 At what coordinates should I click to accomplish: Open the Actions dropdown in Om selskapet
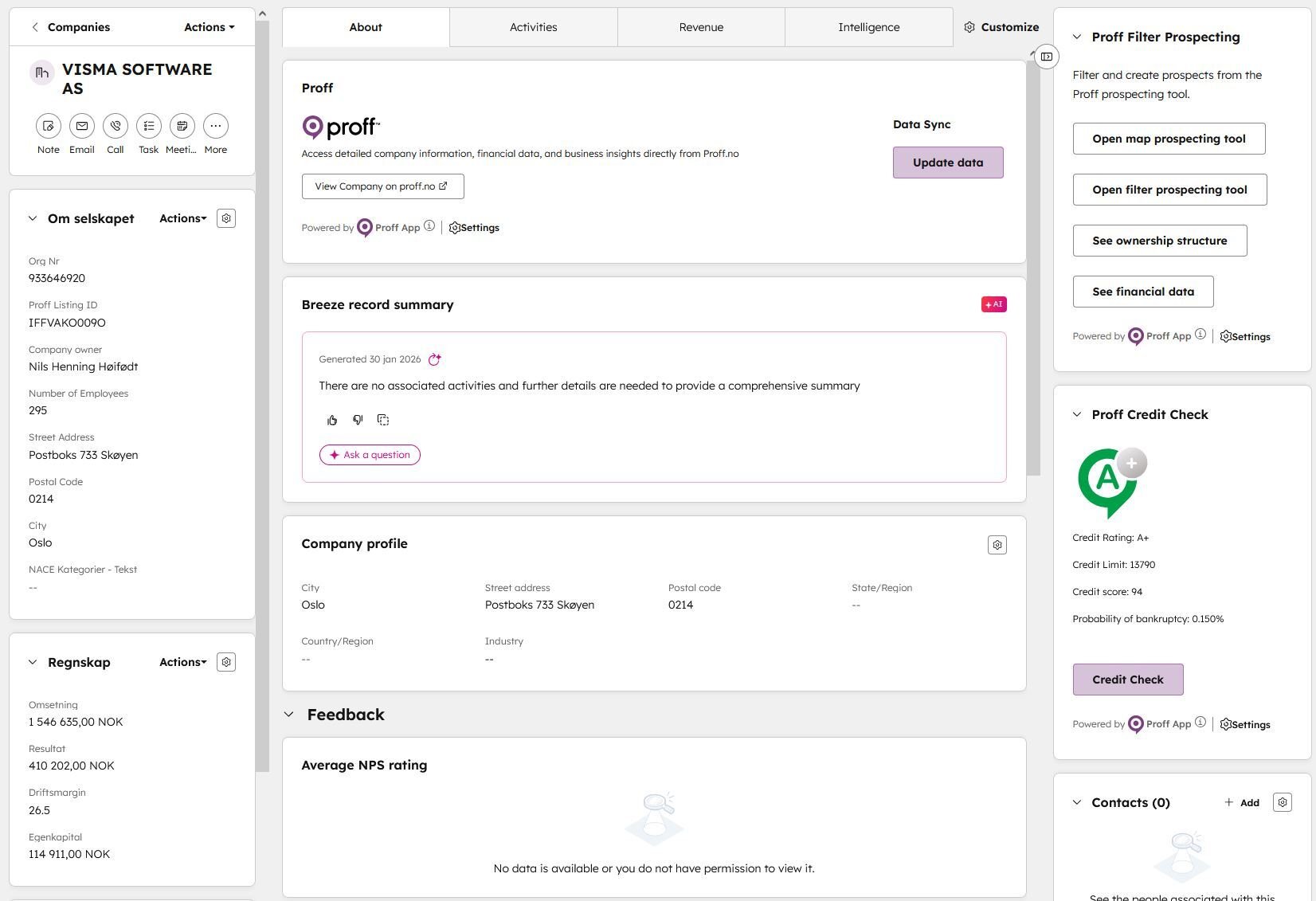(183, 218)
